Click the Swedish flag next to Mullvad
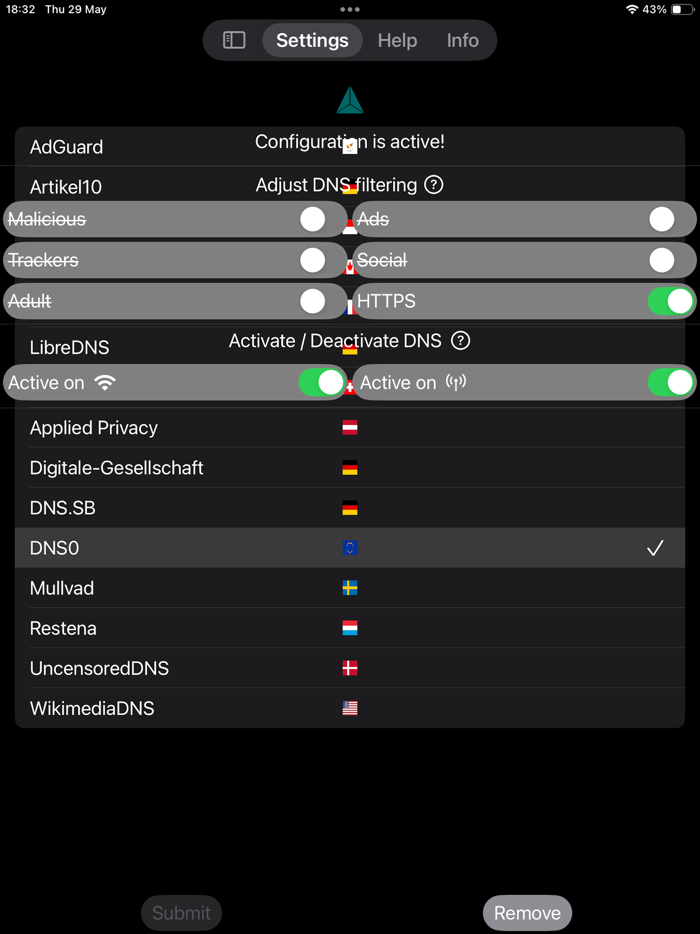Image resolution: width=700 pixels, height=934 pixels. click(350, 588)
